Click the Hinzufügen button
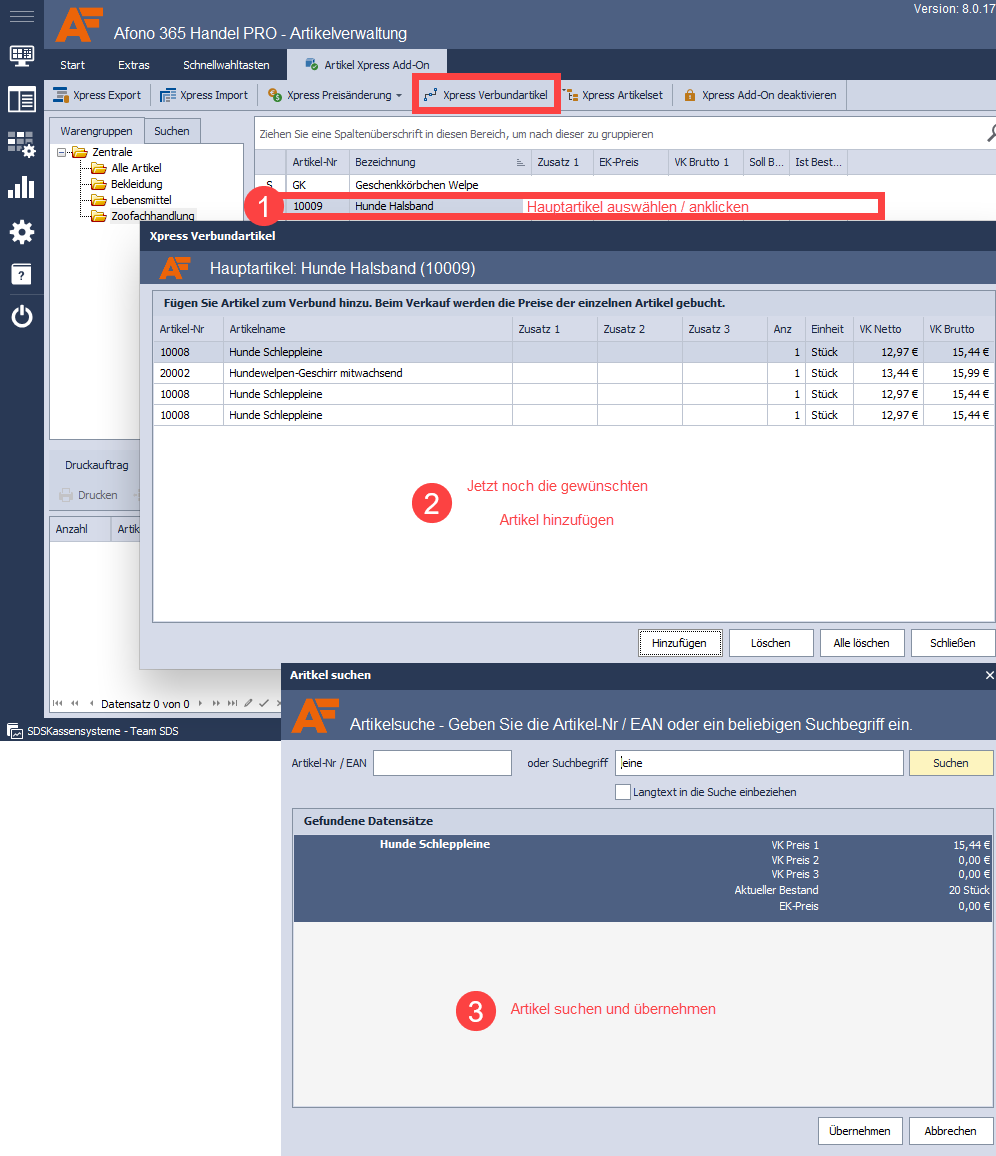 coord(679,643)
